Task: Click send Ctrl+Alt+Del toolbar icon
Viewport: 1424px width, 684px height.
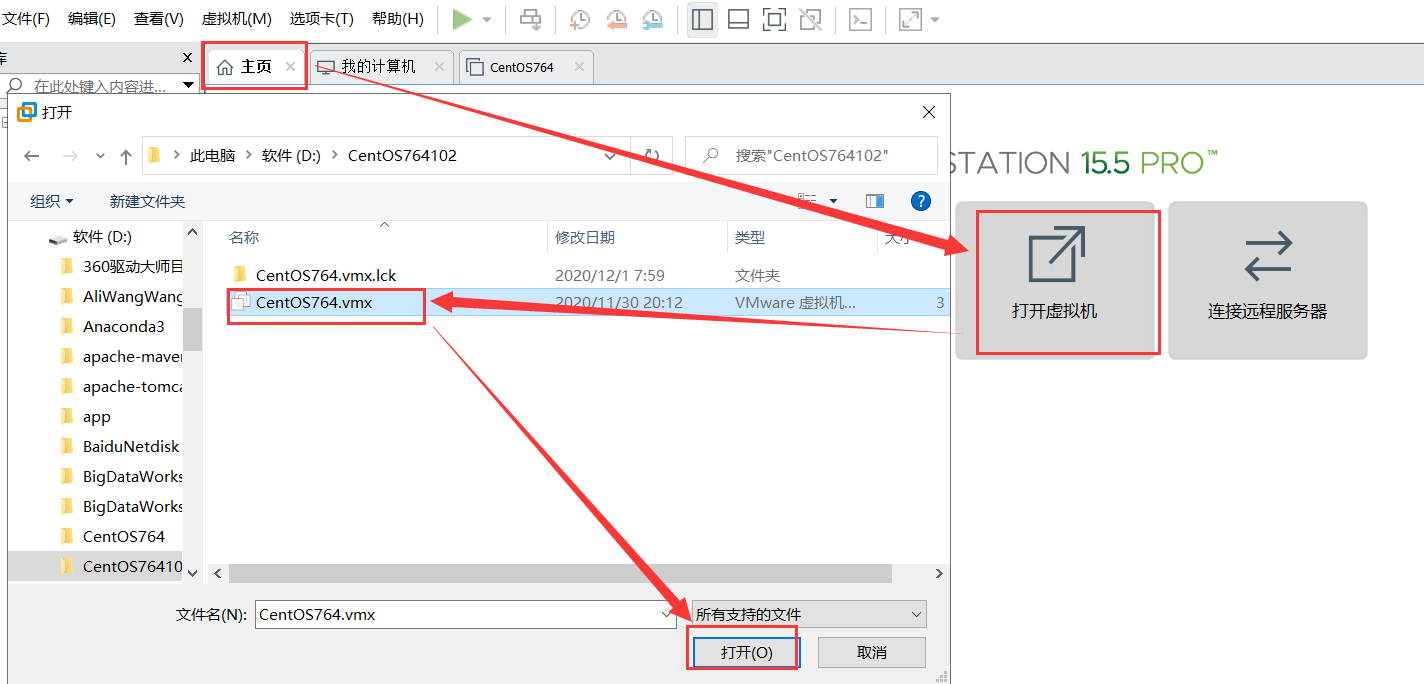Action: coord(530,19)
